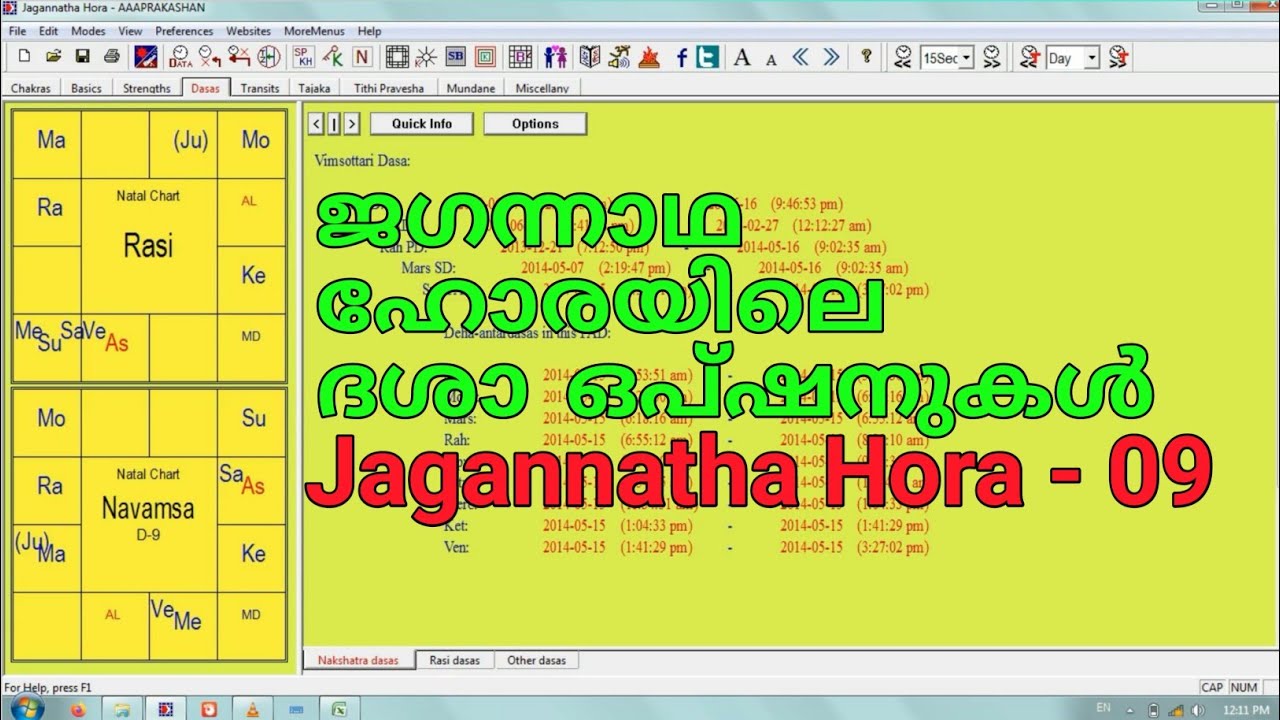The image size is (1280, 720).
Task: Click the red-blue chart image icon
Action: pyautogui.click(x=146, y=57)
